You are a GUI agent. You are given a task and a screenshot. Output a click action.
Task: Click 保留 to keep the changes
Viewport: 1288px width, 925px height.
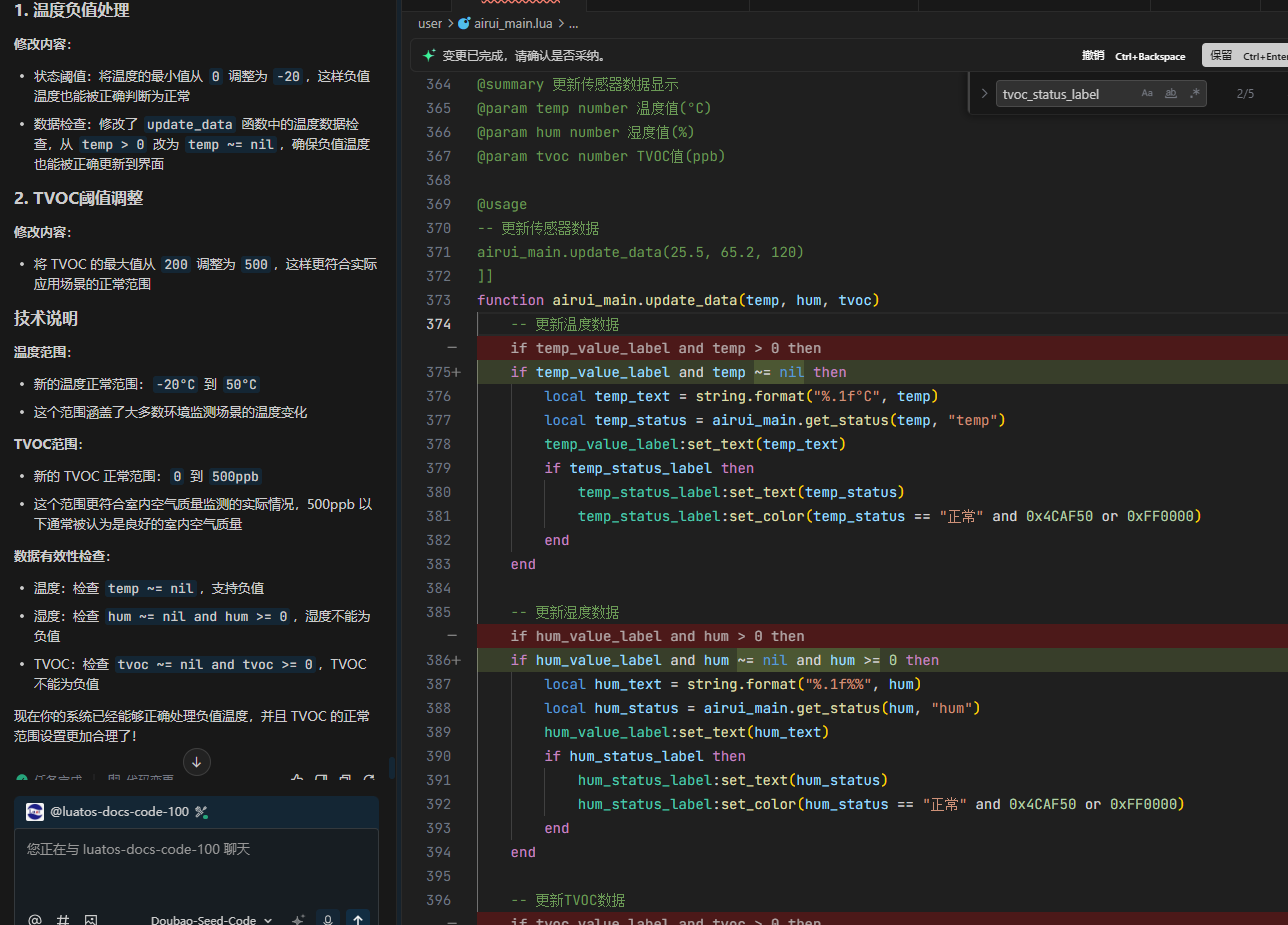click(x=1244, y=56)
